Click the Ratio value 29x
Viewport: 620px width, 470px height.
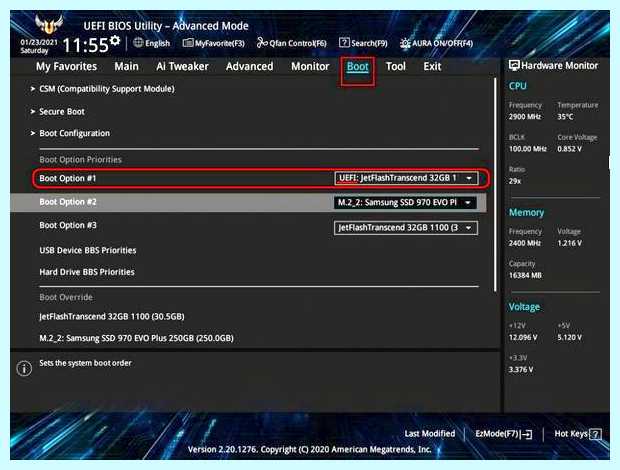pos(515,181)
